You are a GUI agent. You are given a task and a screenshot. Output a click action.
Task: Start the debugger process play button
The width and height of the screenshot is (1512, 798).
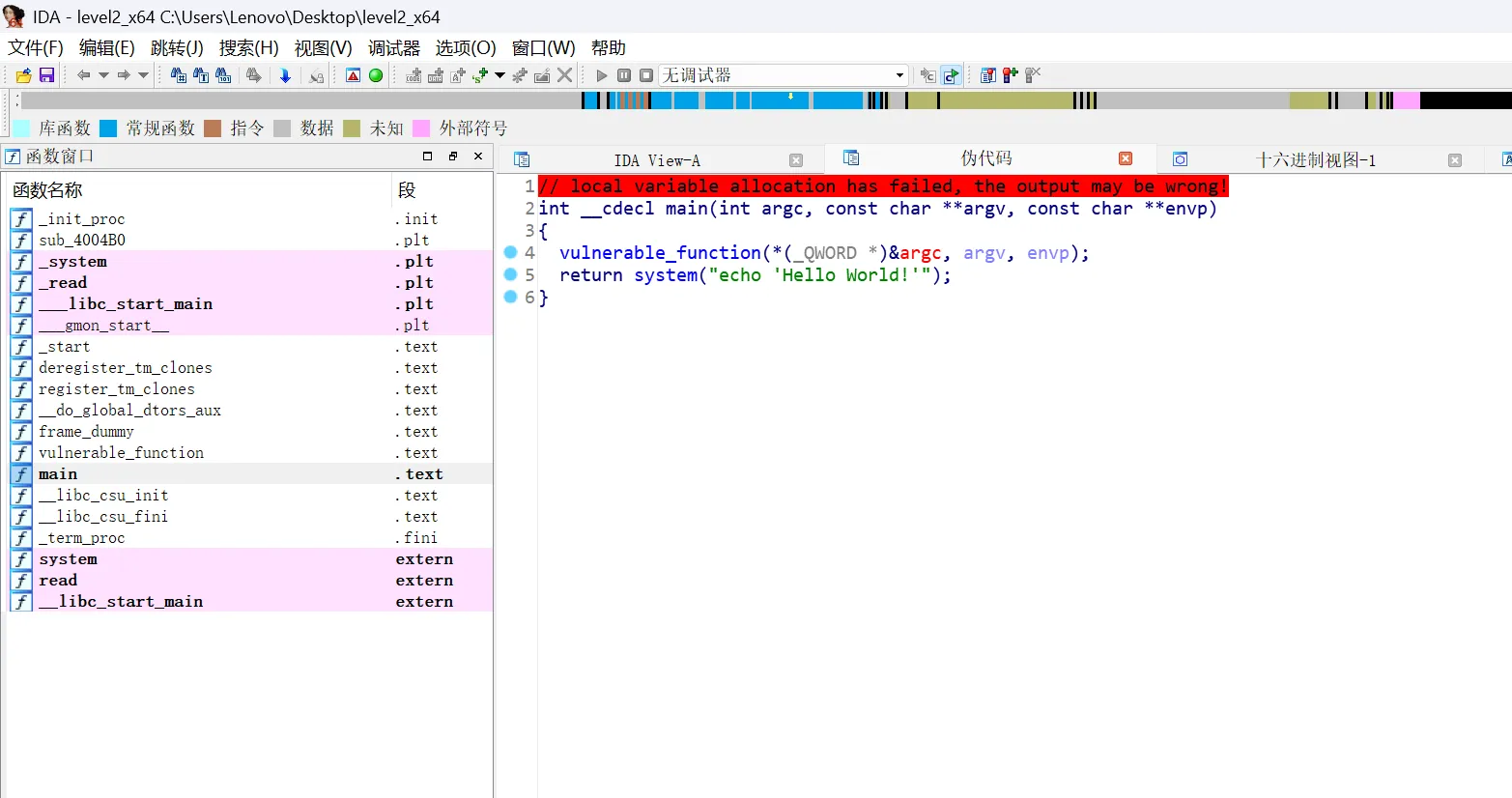click(x=602, y=75)
